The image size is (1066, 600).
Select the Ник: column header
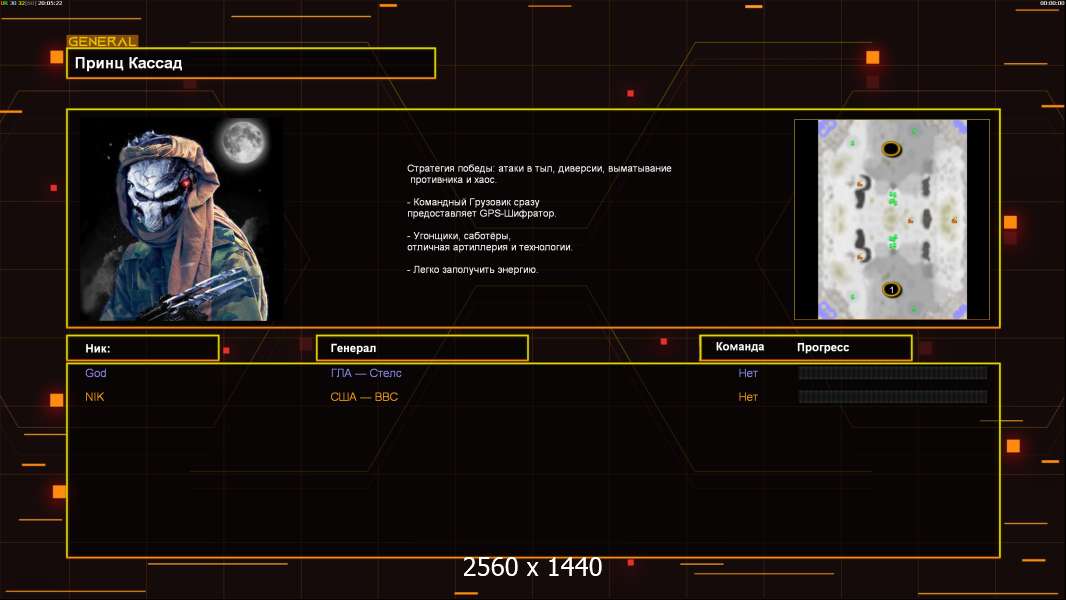click(142, 348)
